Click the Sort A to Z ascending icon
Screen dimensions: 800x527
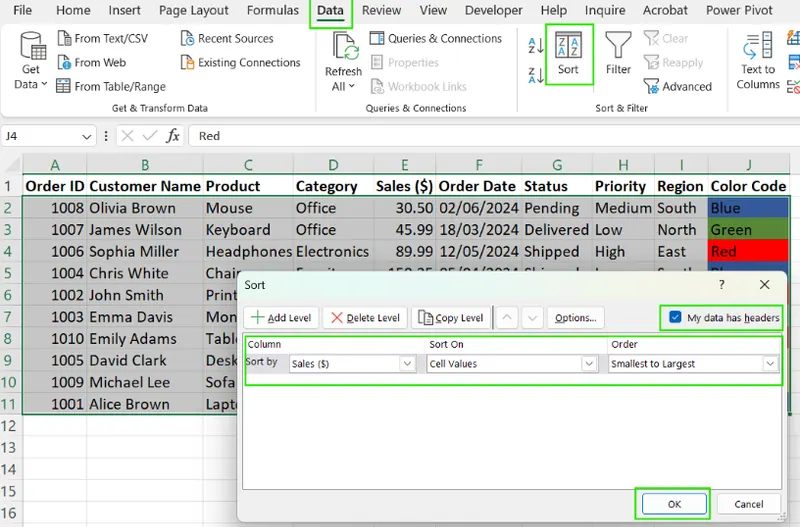click(536, 46)
